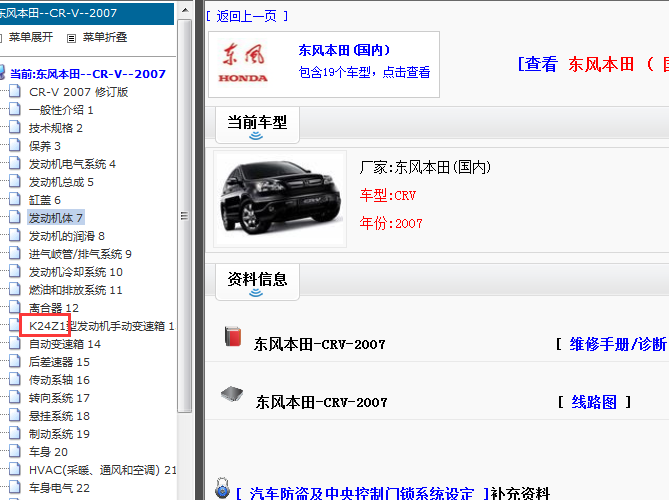The height and width of the screenshot is (500, 669).
Task: Open the 线路图 link
Action: tap(594, 402)
